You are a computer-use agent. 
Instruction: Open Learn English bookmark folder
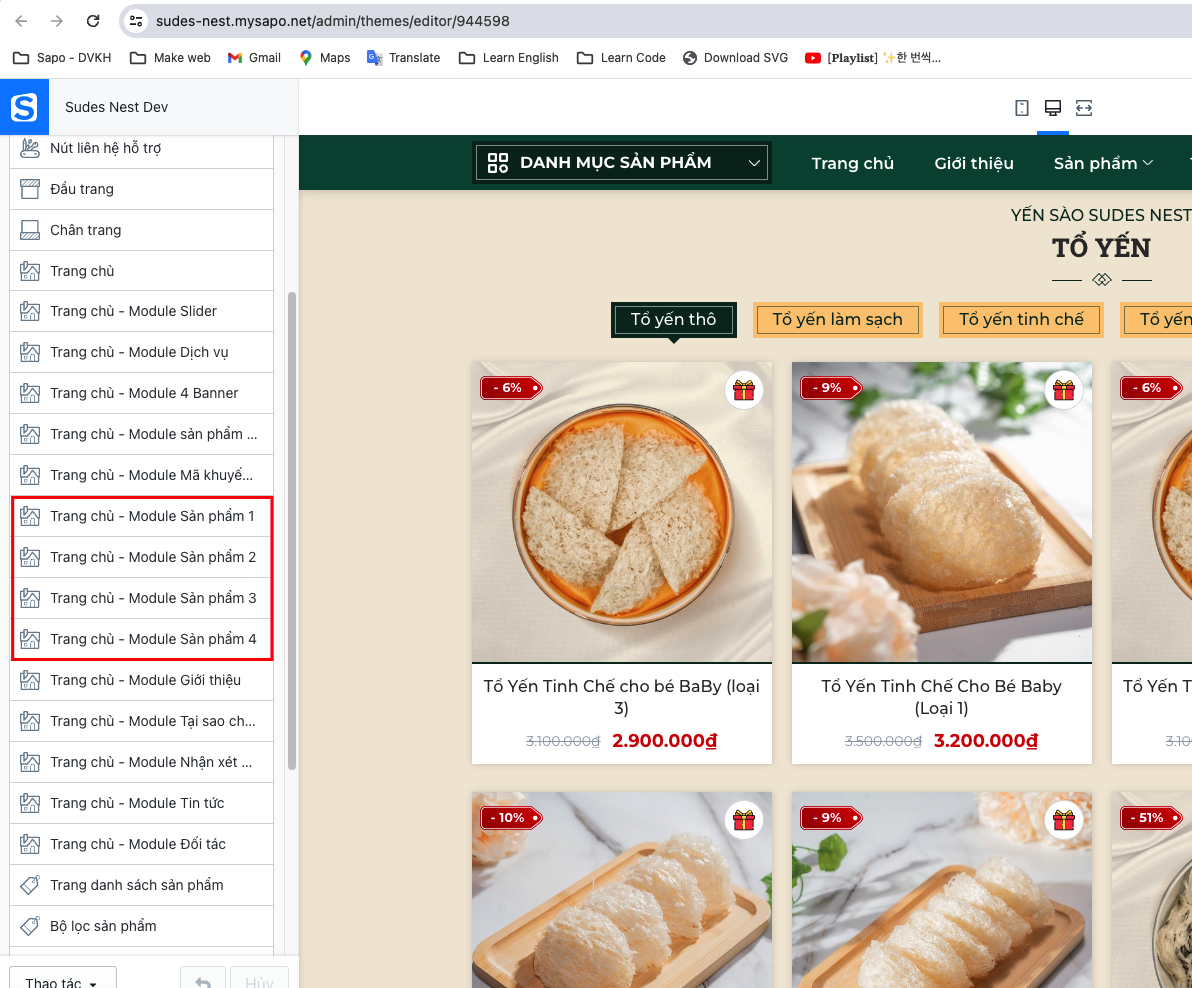(509, 58)
